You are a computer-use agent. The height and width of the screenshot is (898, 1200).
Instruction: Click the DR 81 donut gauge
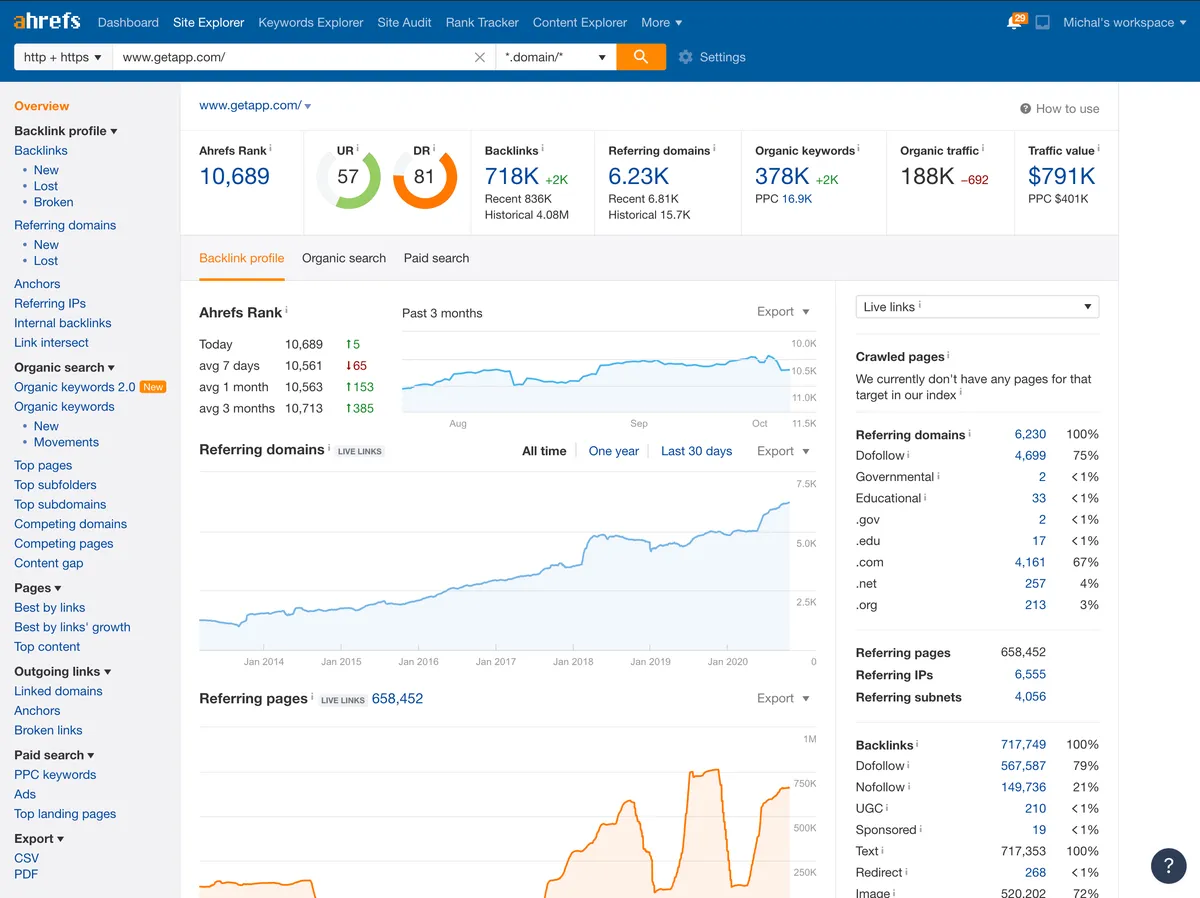424,177
